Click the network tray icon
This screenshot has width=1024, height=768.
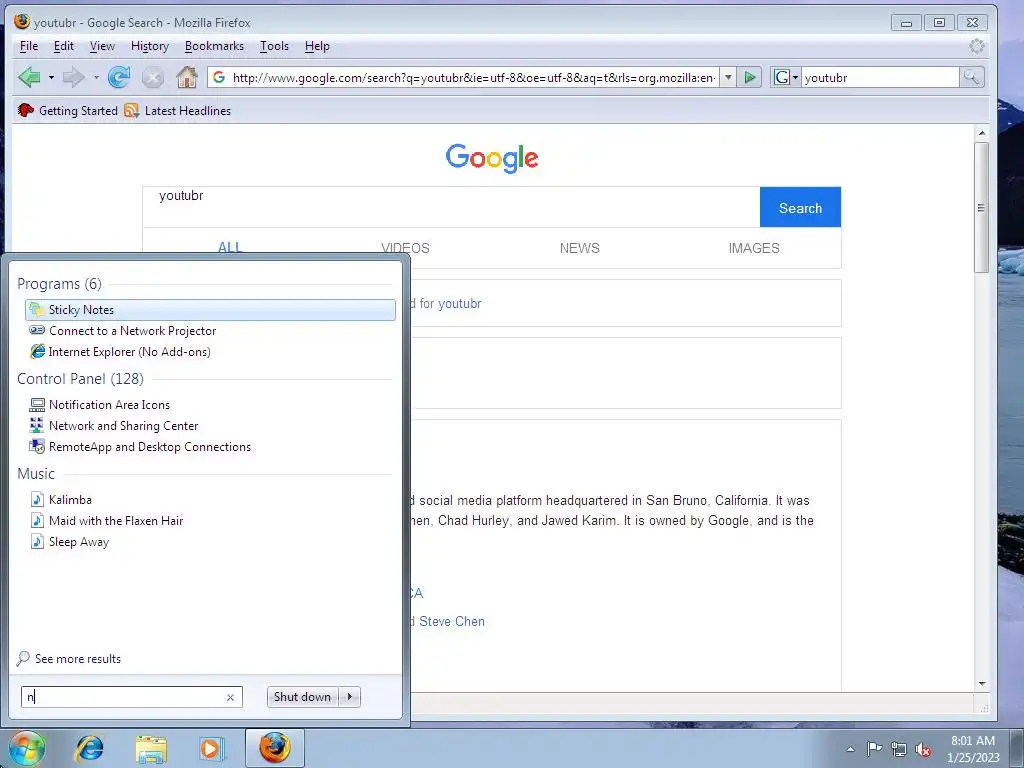pyautogui.click(x=899, y=750)
